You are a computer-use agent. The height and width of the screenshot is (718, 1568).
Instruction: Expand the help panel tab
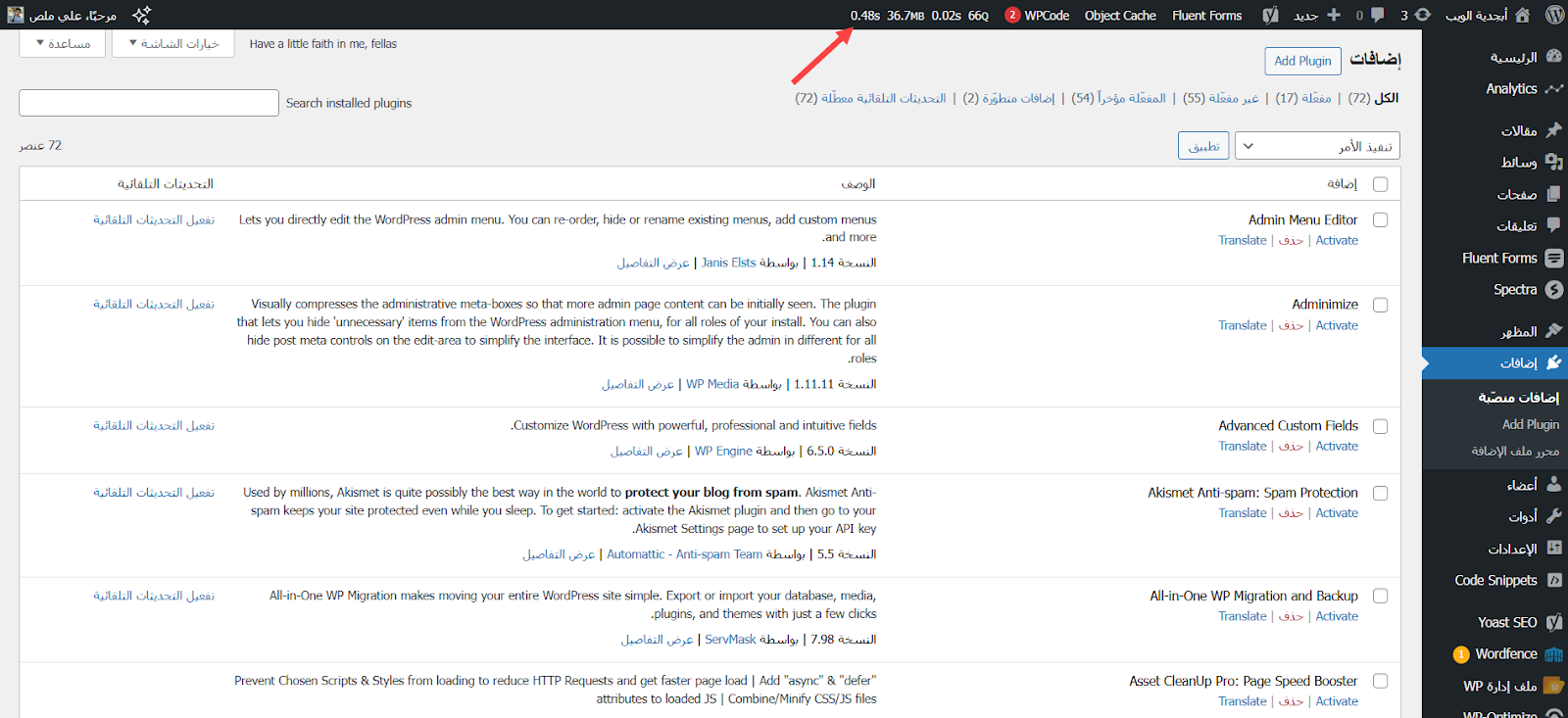[x=63, y=44]
